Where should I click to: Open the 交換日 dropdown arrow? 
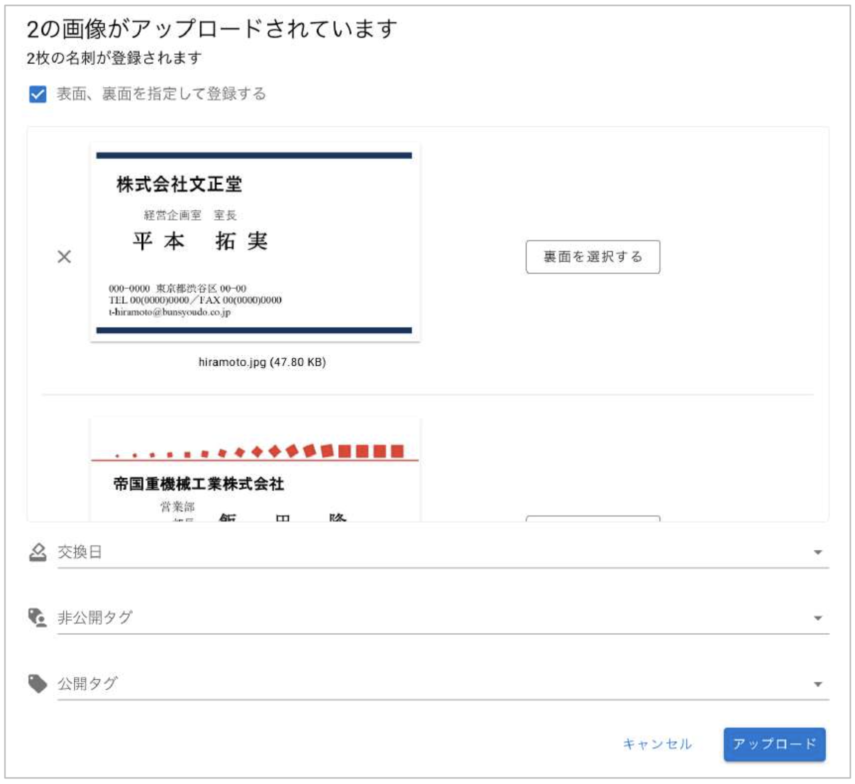[x=818, y=552]
